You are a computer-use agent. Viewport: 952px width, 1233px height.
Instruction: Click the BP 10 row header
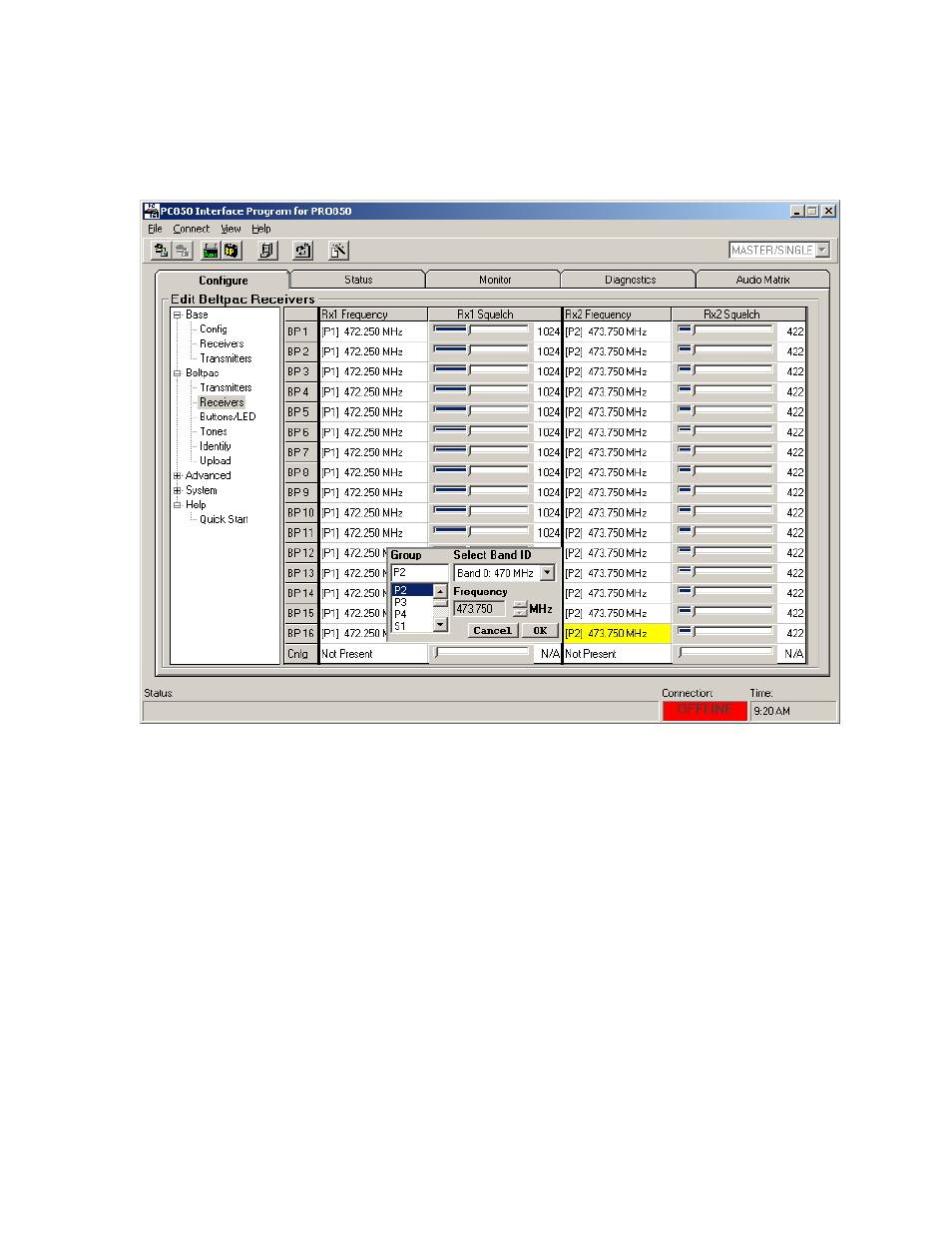300,512
